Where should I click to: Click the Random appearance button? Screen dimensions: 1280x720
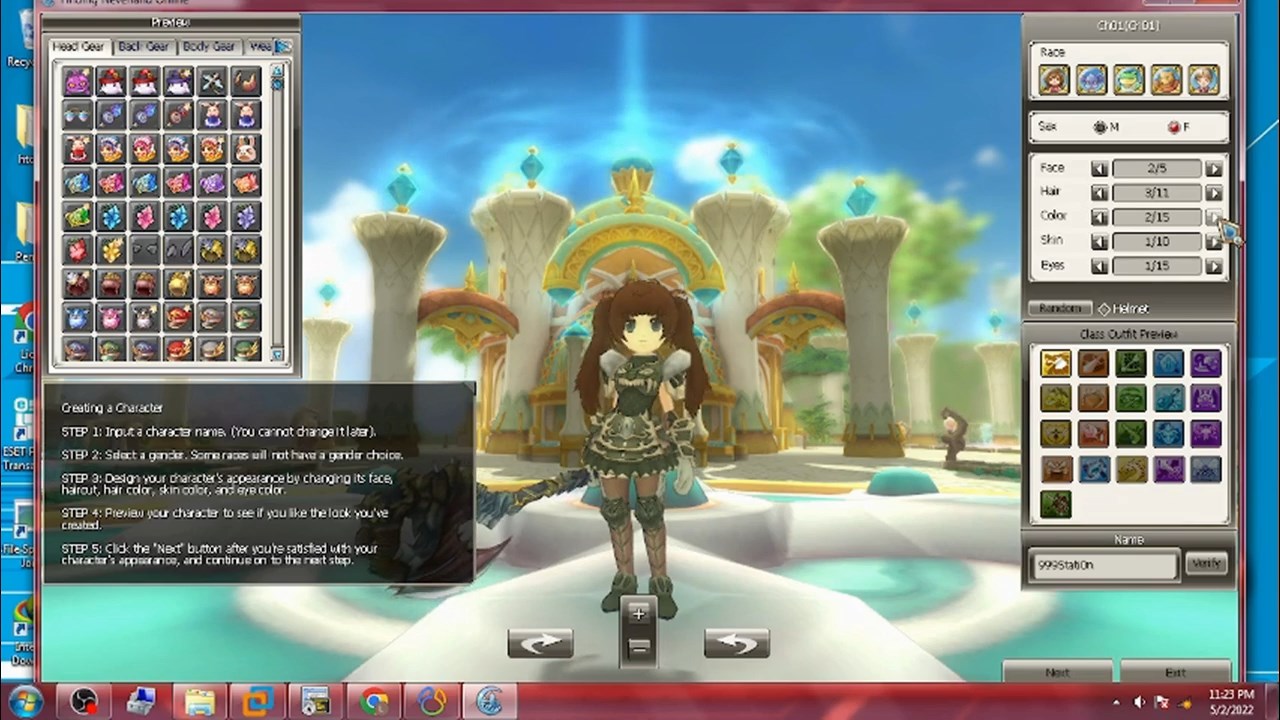tap(1059, 309)
